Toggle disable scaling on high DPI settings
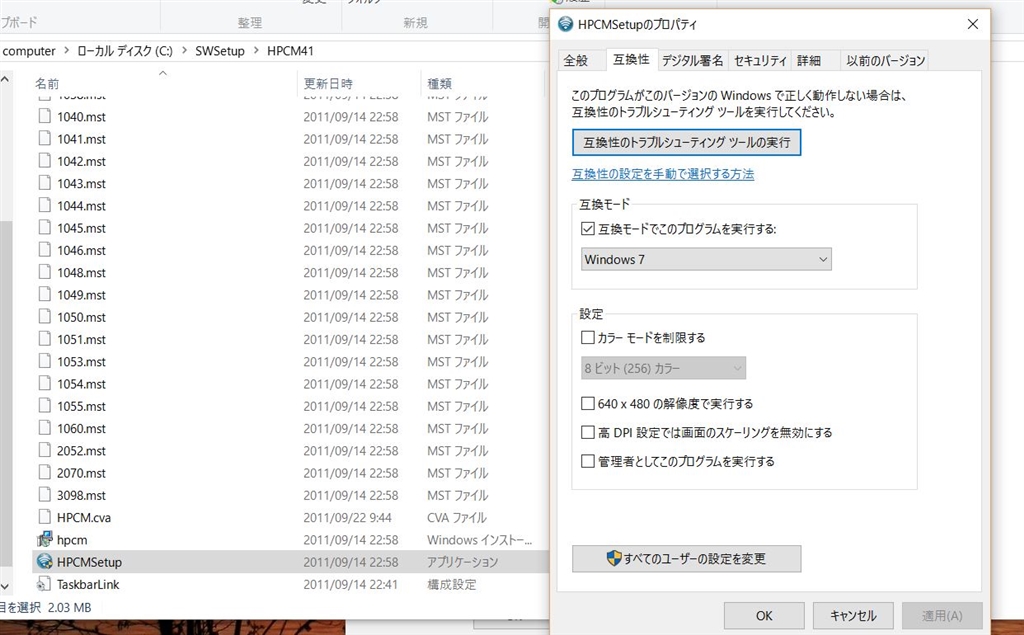The width and height of the screenshot is (1024, 635). [588, 432]
